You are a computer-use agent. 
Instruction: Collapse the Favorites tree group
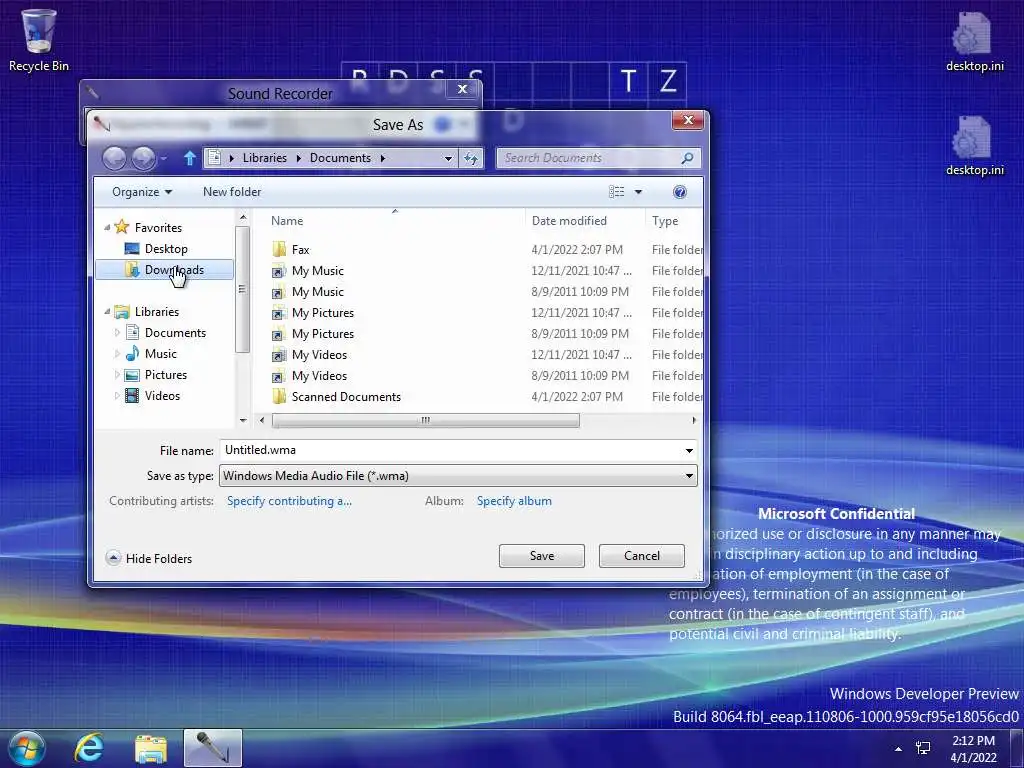pos(107,227)
